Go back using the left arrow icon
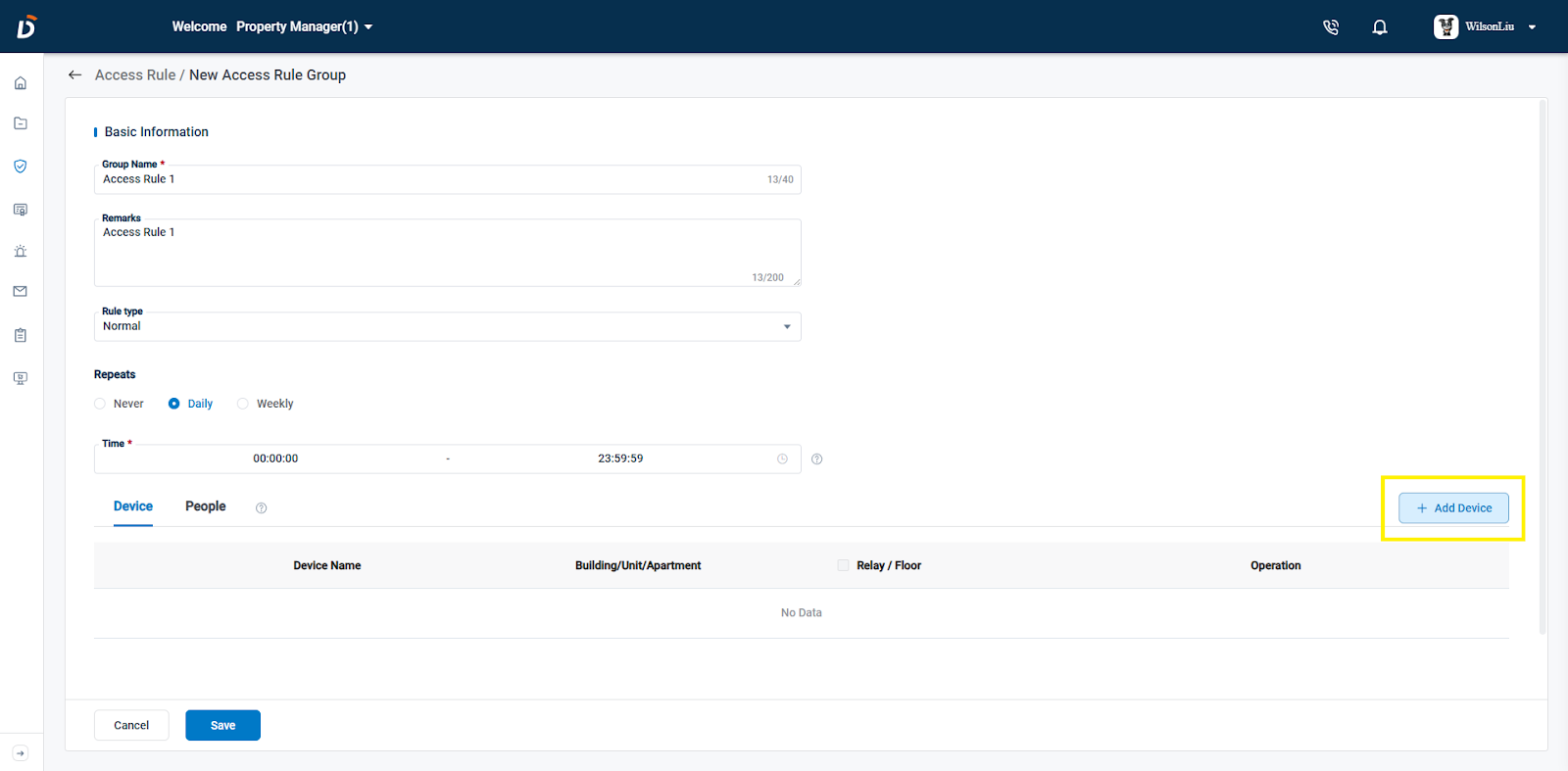The image size is (1568, 771). [x=74, y=75]
